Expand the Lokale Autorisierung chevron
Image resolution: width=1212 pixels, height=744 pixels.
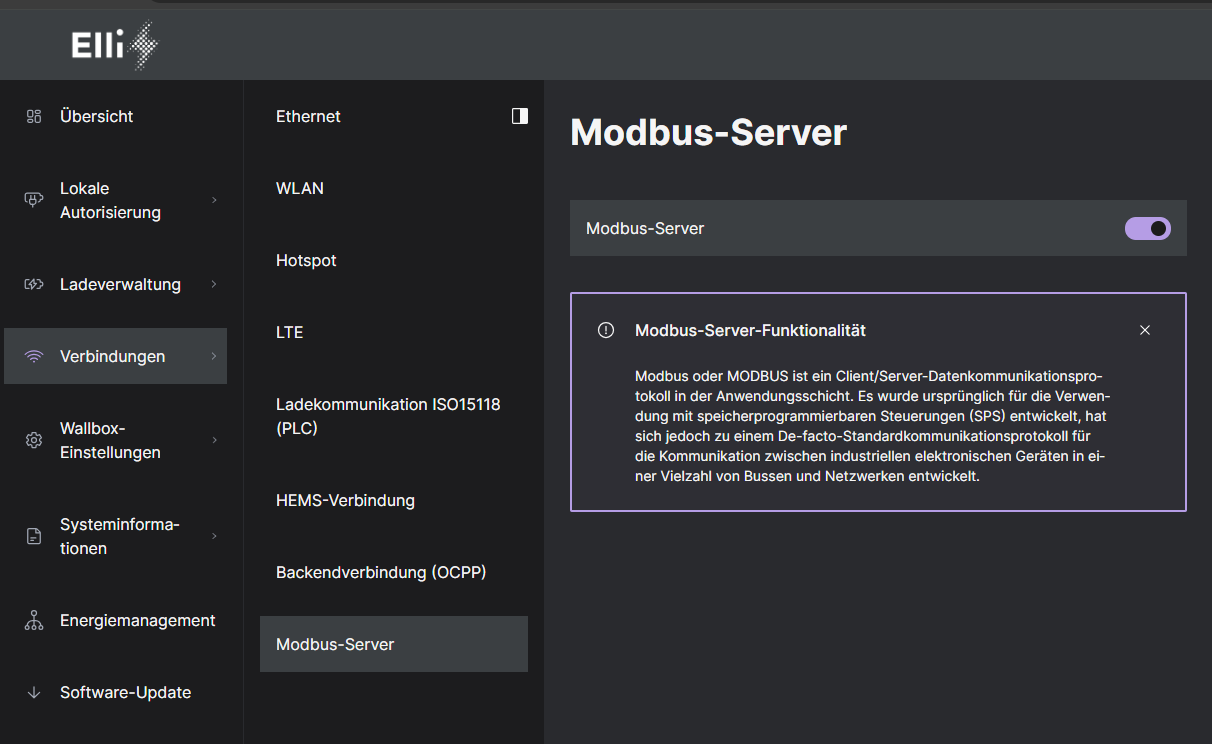pos(214,200)
